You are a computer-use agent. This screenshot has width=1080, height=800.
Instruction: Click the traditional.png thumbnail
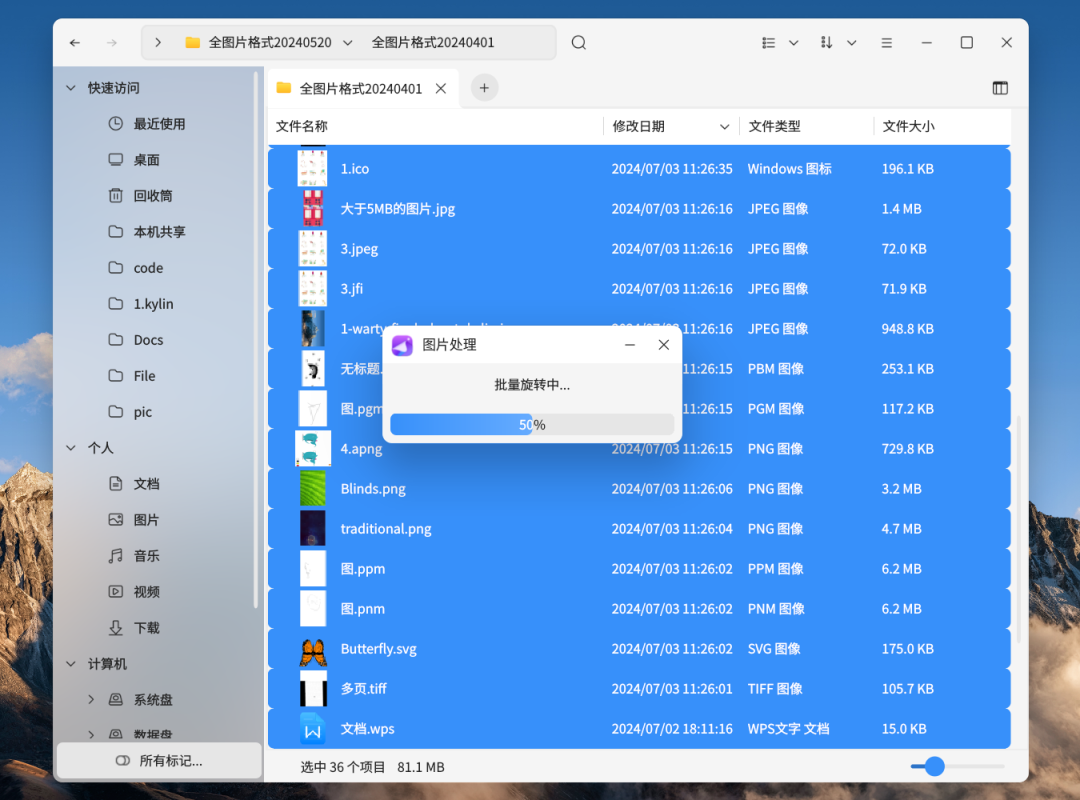point(313,529)
